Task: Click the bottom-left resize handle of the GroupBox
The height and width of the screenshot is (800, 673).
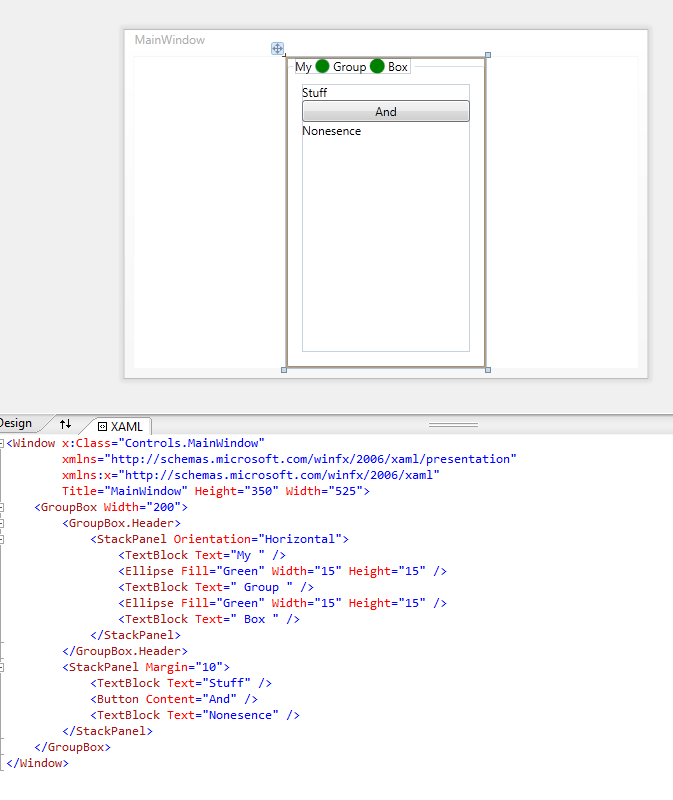Action: pyautogui.click(x=285, y=370)
